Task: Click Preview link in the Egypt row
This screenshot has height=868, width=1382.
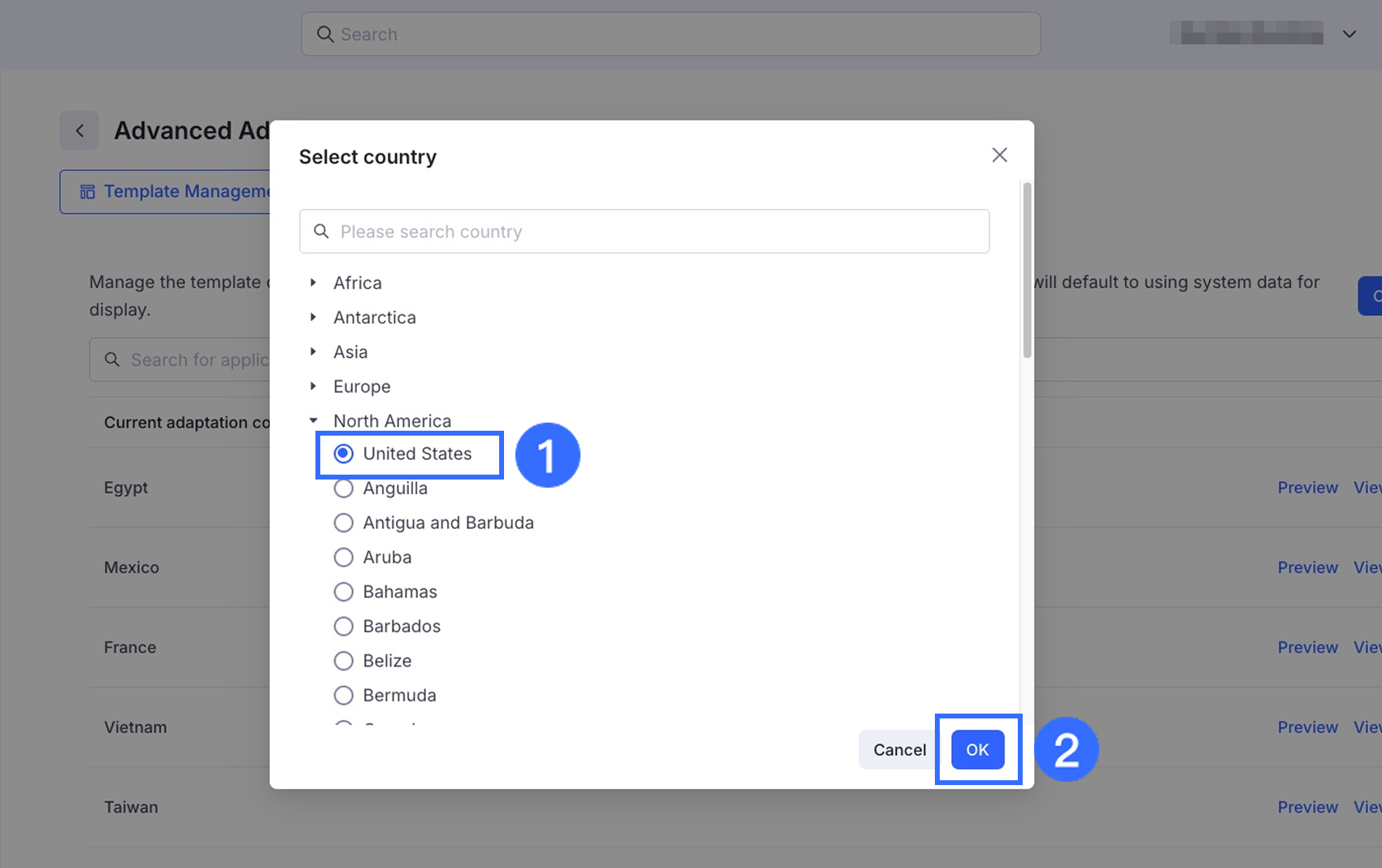Action: coord(1307,488)
